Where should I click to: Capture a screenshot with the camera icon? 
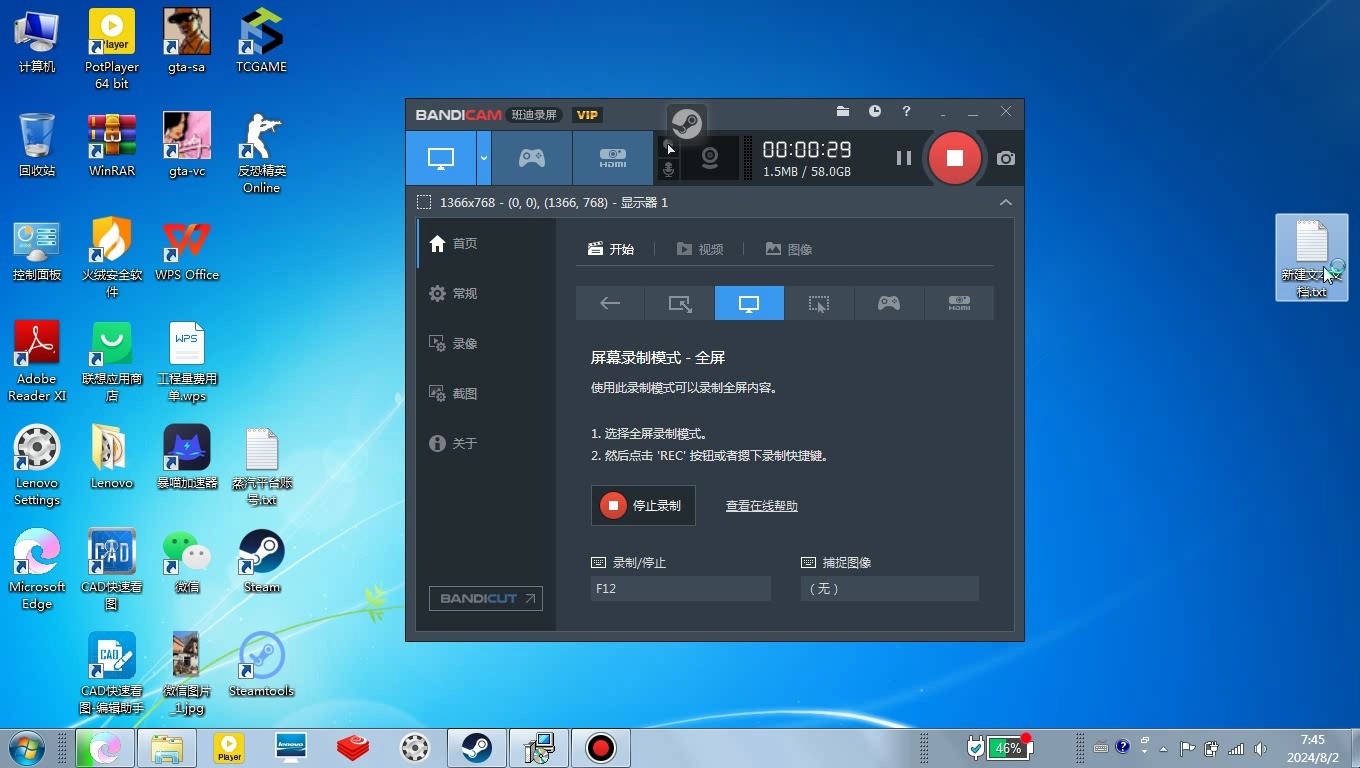tap(1006, 158)
